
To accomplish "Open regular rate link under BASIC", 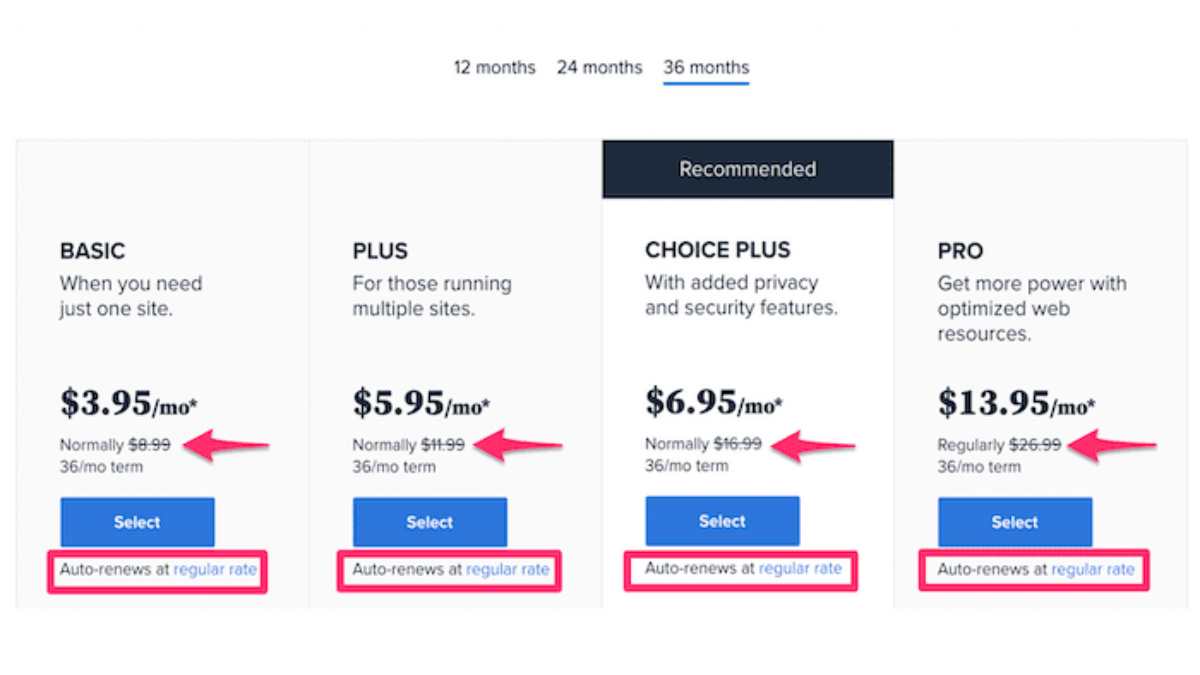I will click(x=215, y=570).
